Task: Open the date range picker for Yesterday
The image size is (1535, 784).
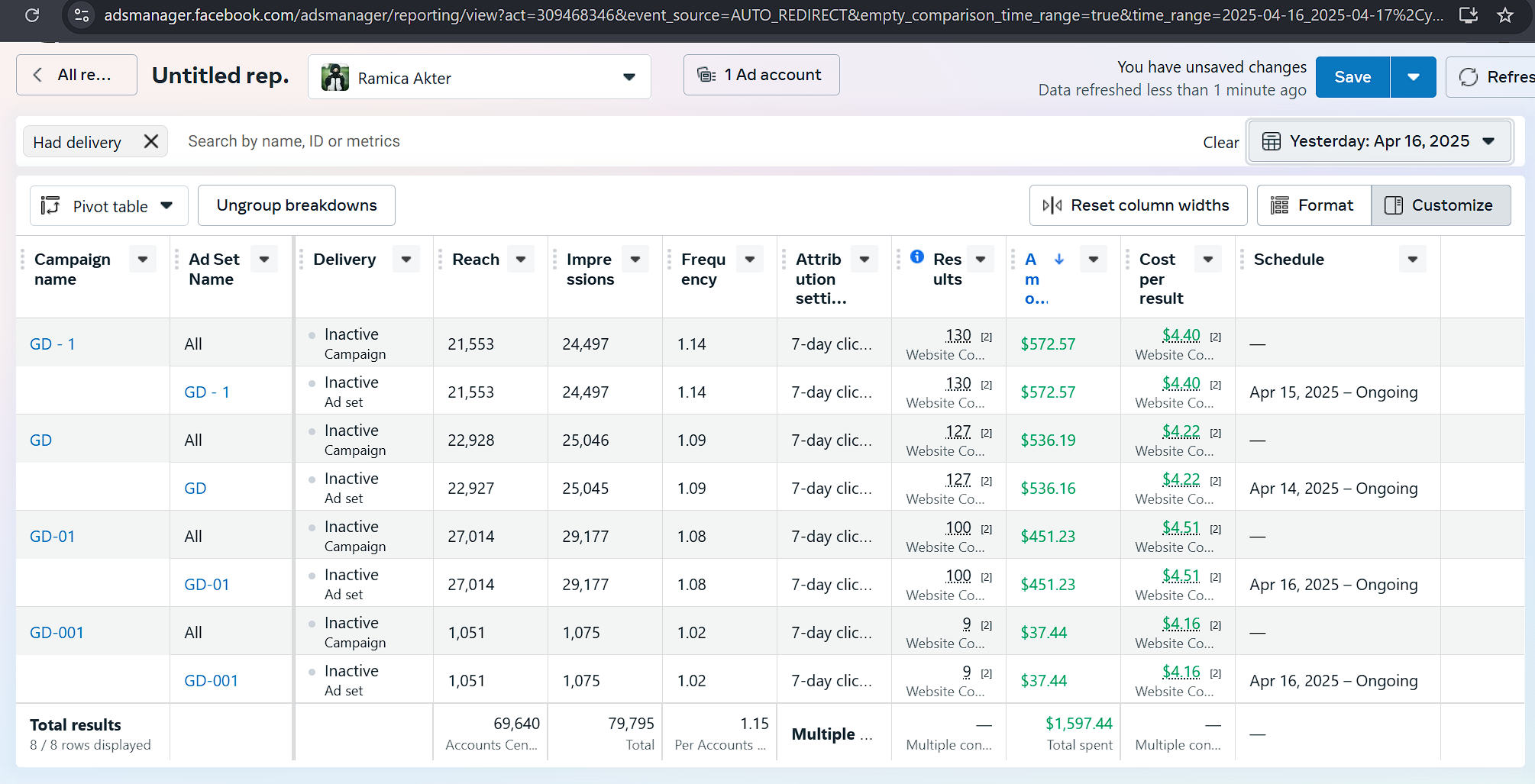Action: coord(1379,142)
